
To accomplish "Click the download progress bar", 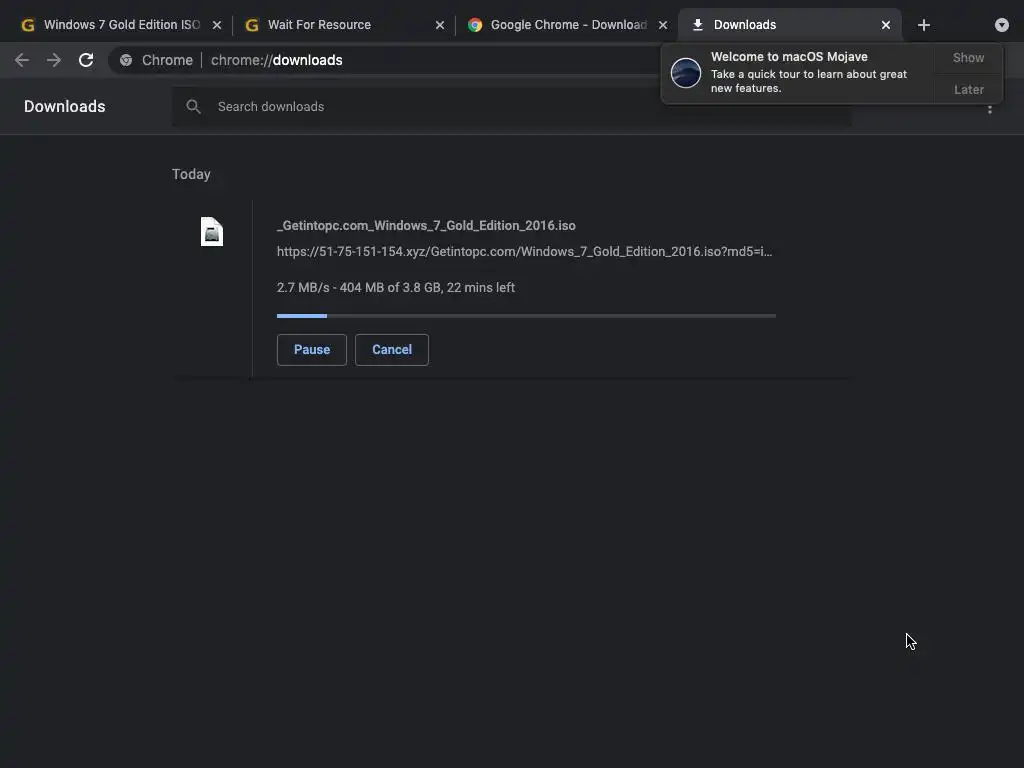I will click(x=526, y=316).
